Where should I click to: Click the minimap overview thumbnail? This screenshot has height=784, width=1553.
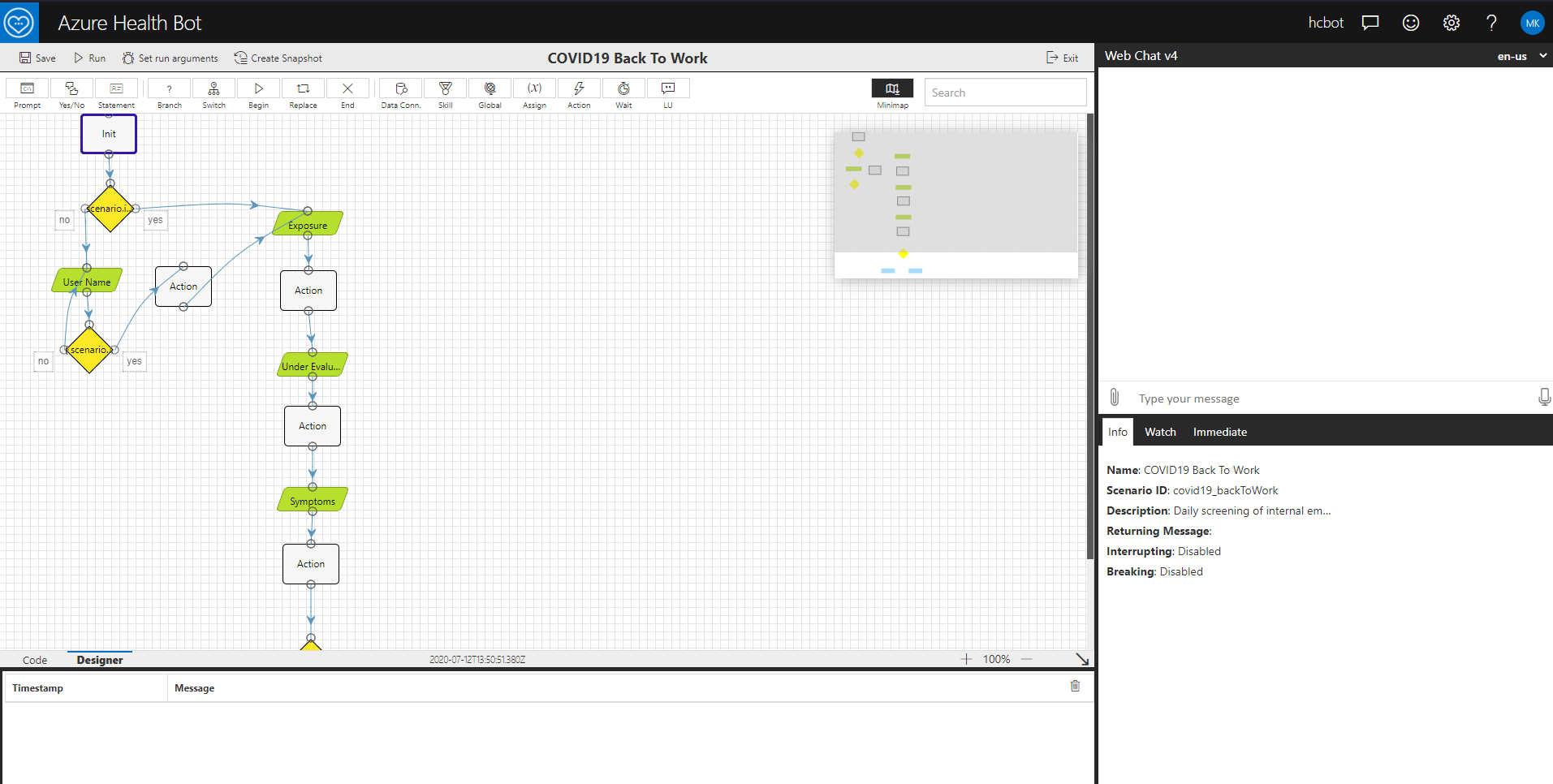pos(956,205)
